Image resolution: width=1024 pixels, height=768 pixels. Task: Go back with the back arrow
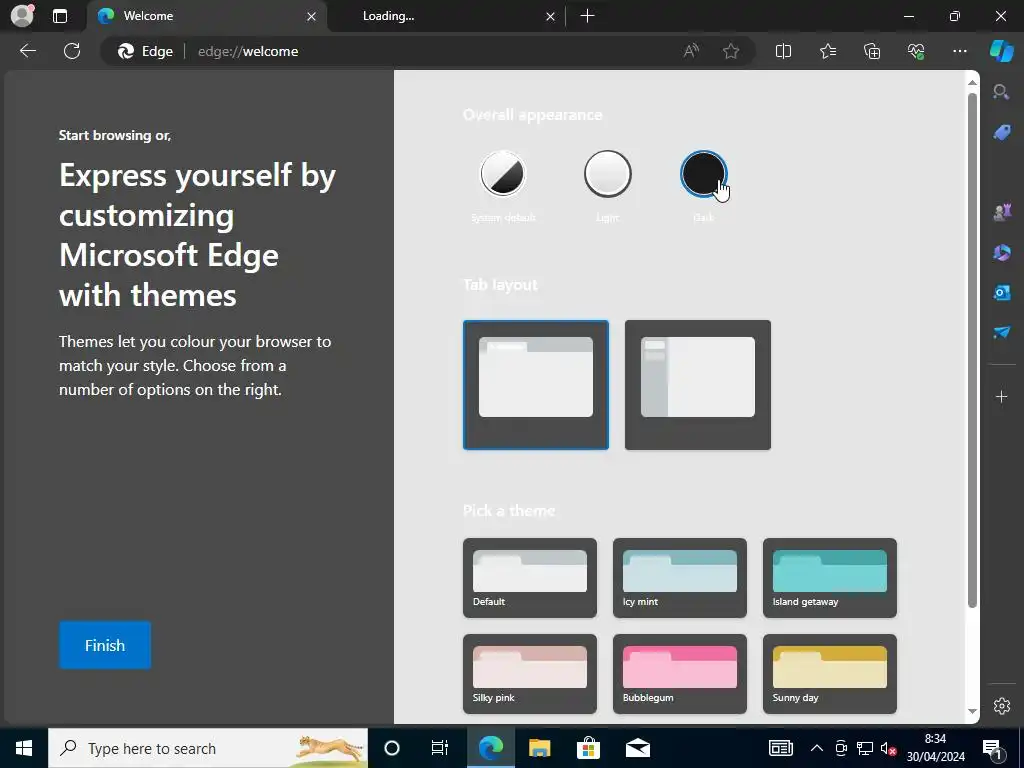click(x=28, y=51)
